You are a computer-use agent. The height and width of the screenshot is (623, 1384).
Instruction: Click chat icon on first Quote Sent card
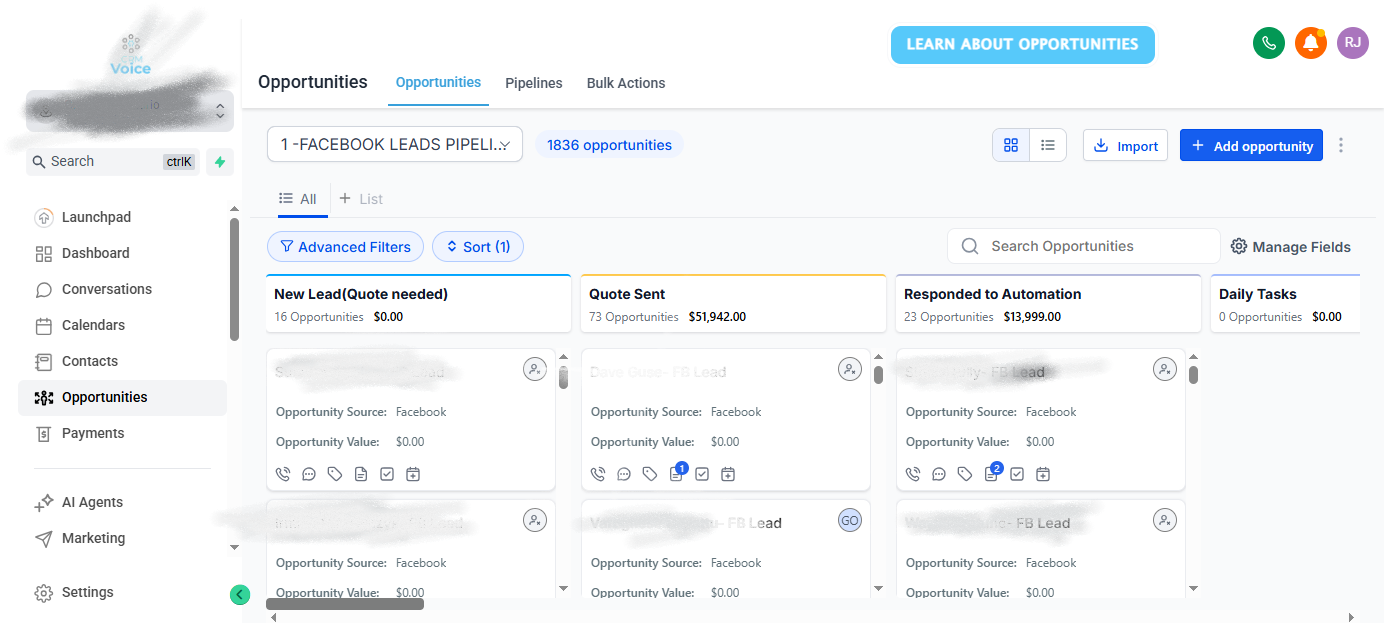tap(624, 474)
